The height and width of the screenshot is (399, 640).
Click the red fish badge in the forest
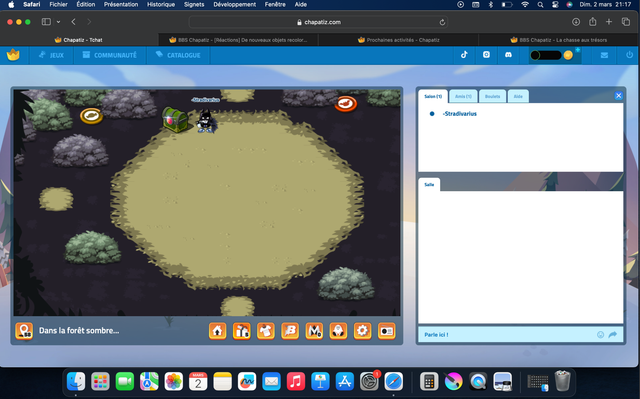[346, 104]
